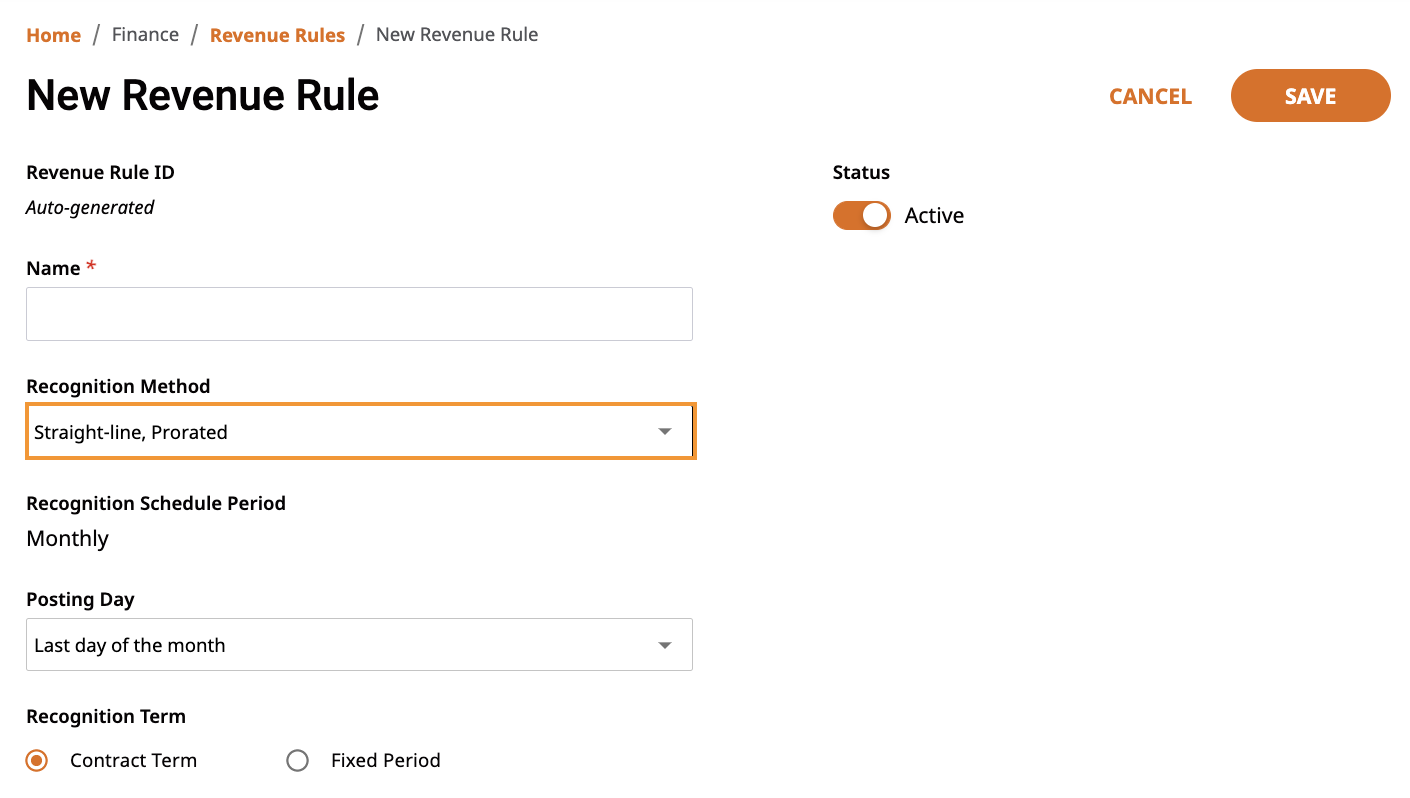Click the Finance breadcrumb item

tap(145, 35)
